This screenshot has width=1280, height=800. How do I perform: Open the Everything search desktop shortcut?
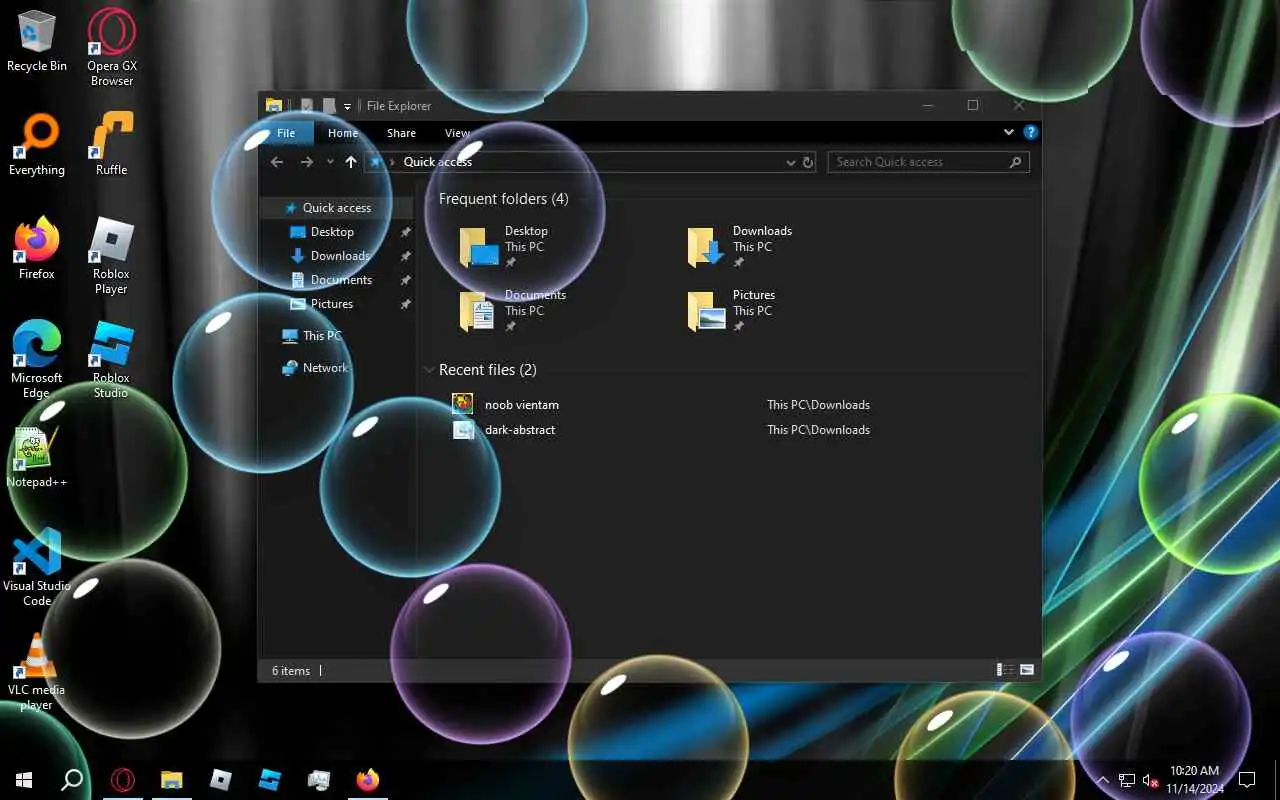(37, 145)
